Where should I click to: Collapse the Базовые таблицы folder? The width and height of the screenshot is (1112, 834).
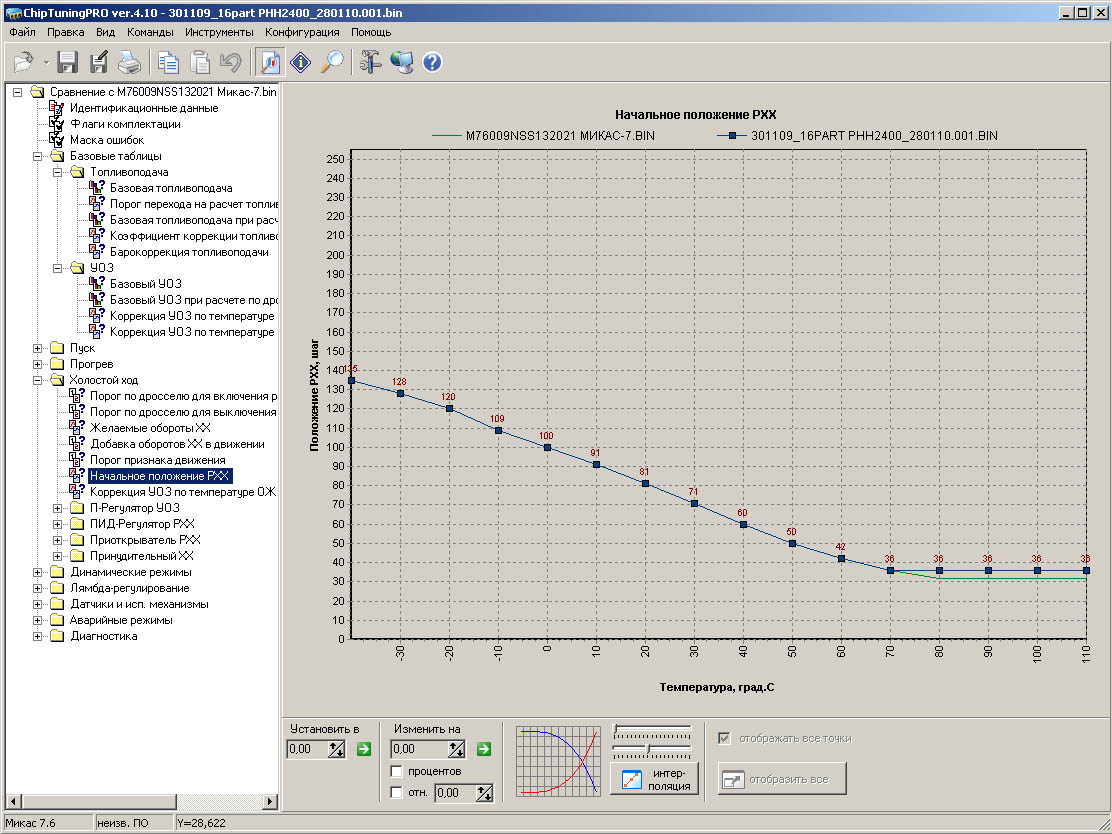[x=38, y=156]
